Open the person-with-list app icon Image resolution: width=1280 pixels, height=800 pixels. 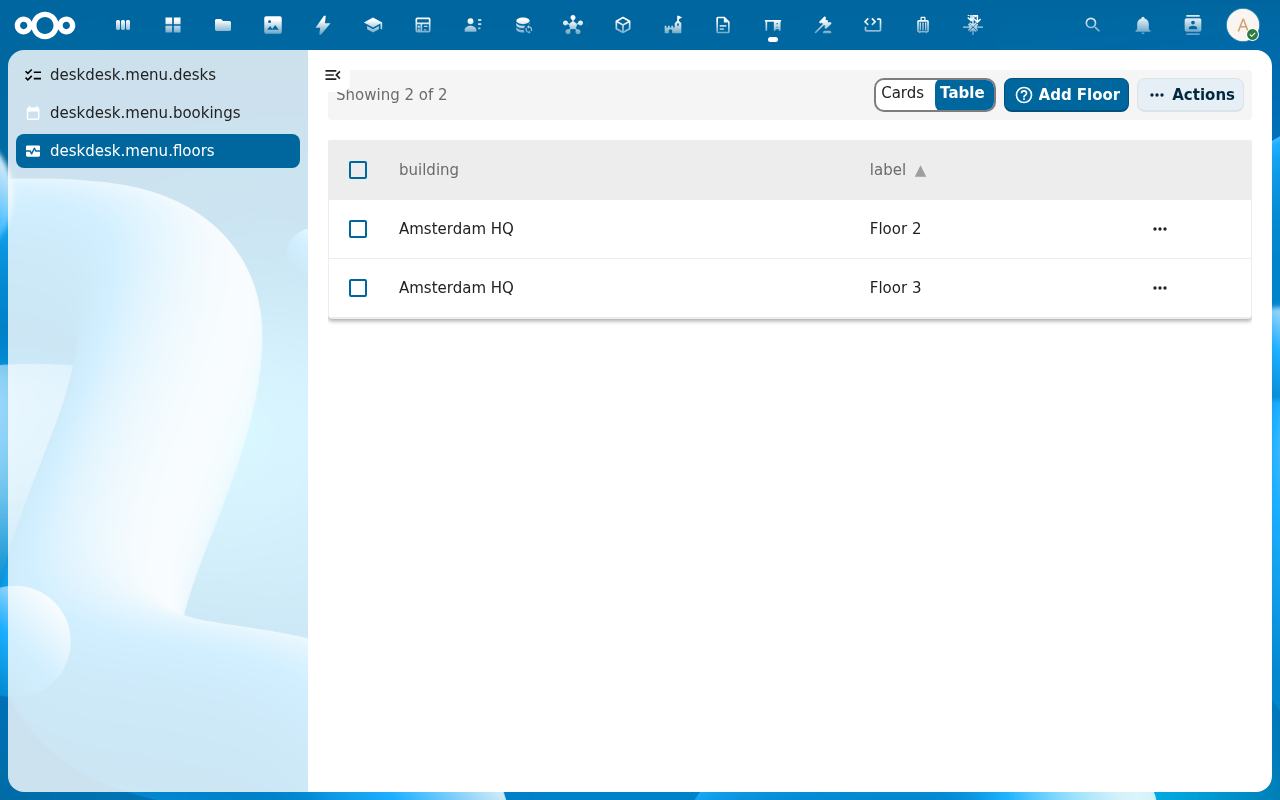(473, 25)
